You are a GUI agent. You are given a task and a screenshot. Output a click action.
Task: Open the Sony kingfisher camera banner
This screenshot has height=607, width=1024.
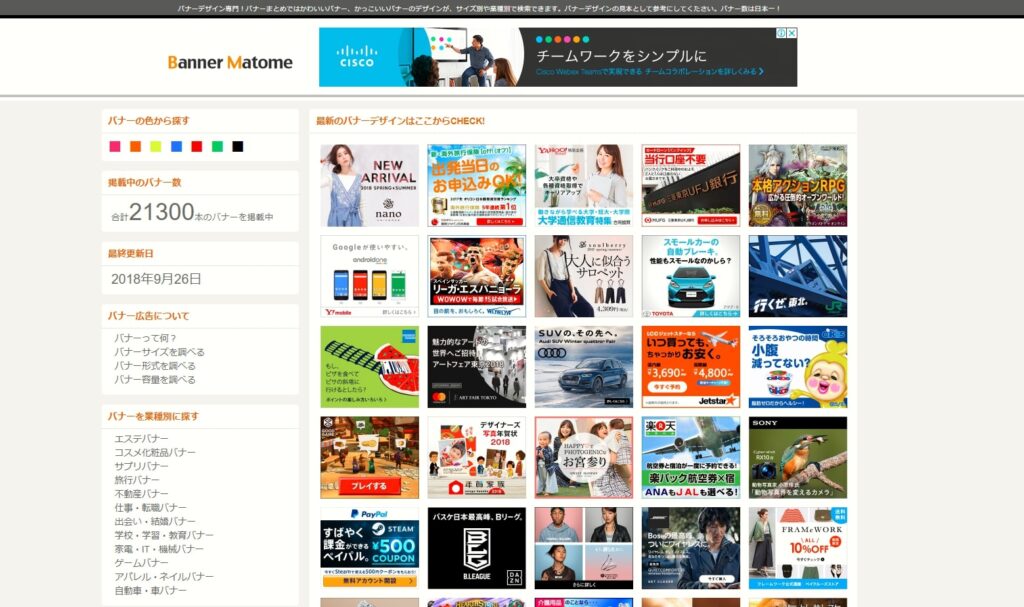click(x=798, y=457)
